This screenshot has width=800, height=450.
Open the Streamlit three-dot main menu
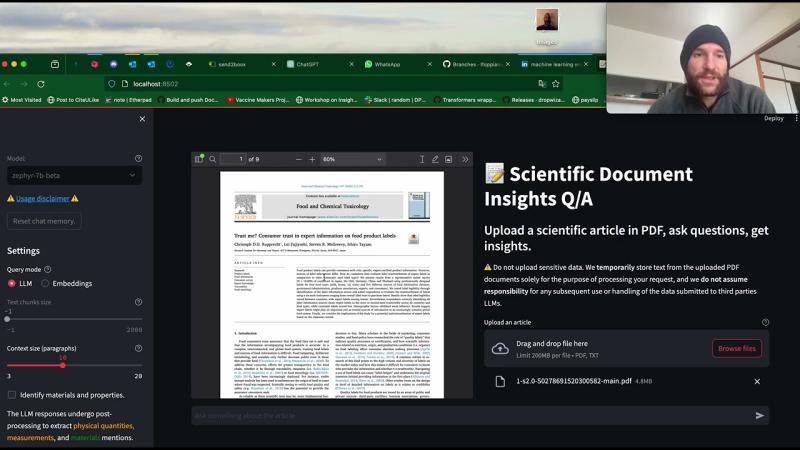click(796, 118)
